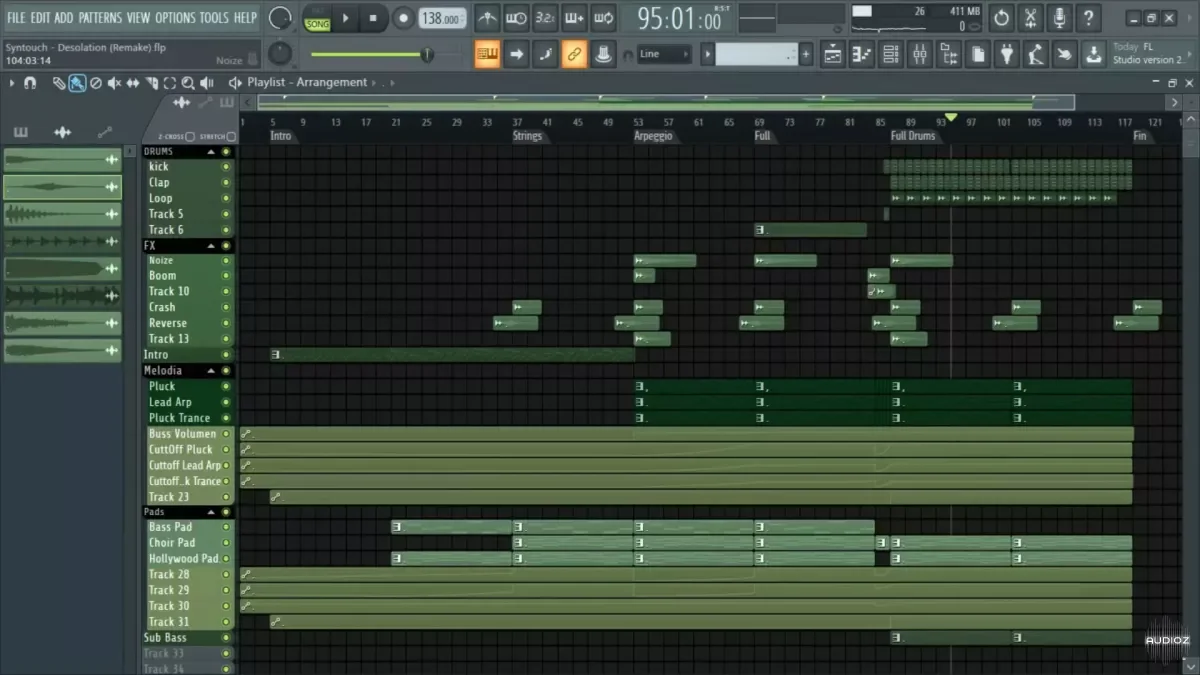Open the Channel rack icon
This screenshot has width=1200, height=675.
click(891, 54)
